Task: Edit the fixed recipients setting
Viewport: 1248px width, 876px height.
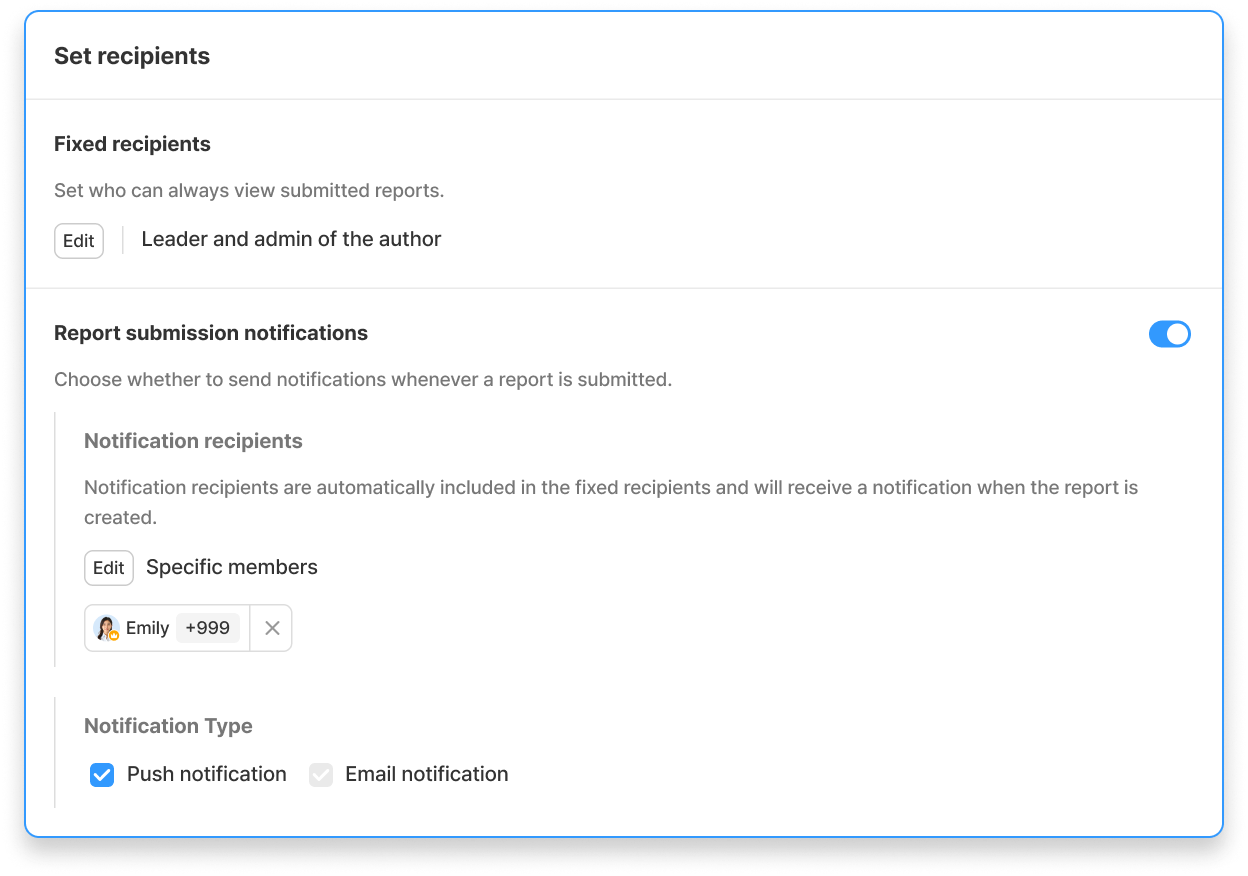Action: click(79, 241)
